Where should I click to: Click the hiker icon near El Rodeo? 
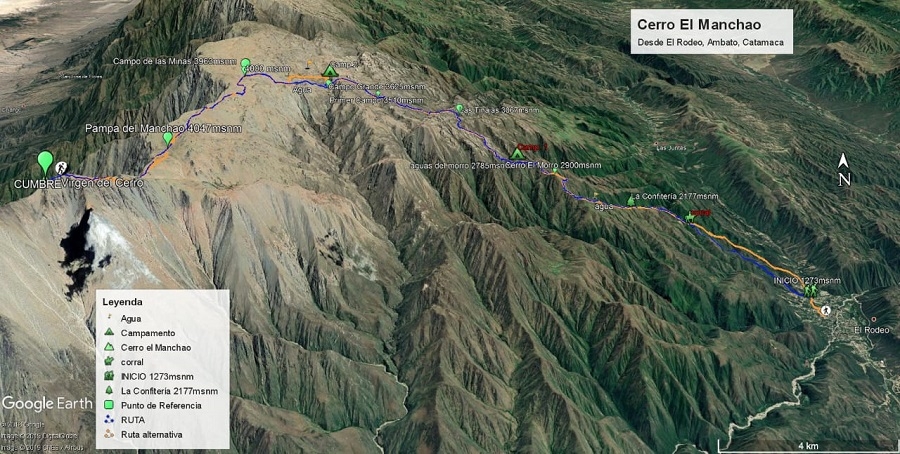point(825,311)
